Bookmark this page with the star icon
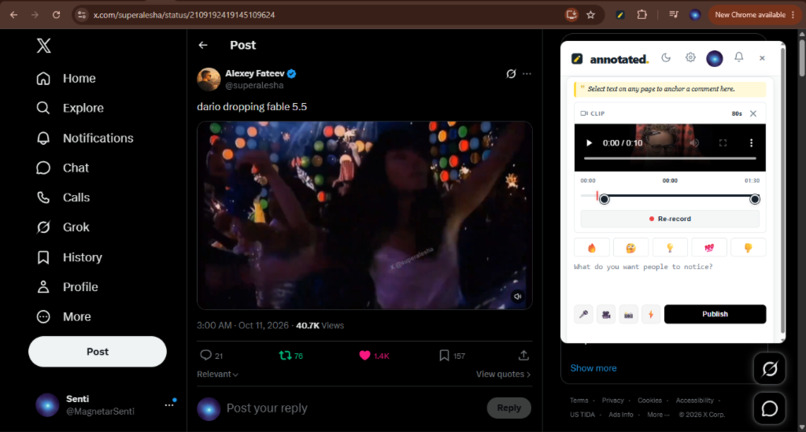The width and height of the screenshot is (806, 432). [591, 15]
